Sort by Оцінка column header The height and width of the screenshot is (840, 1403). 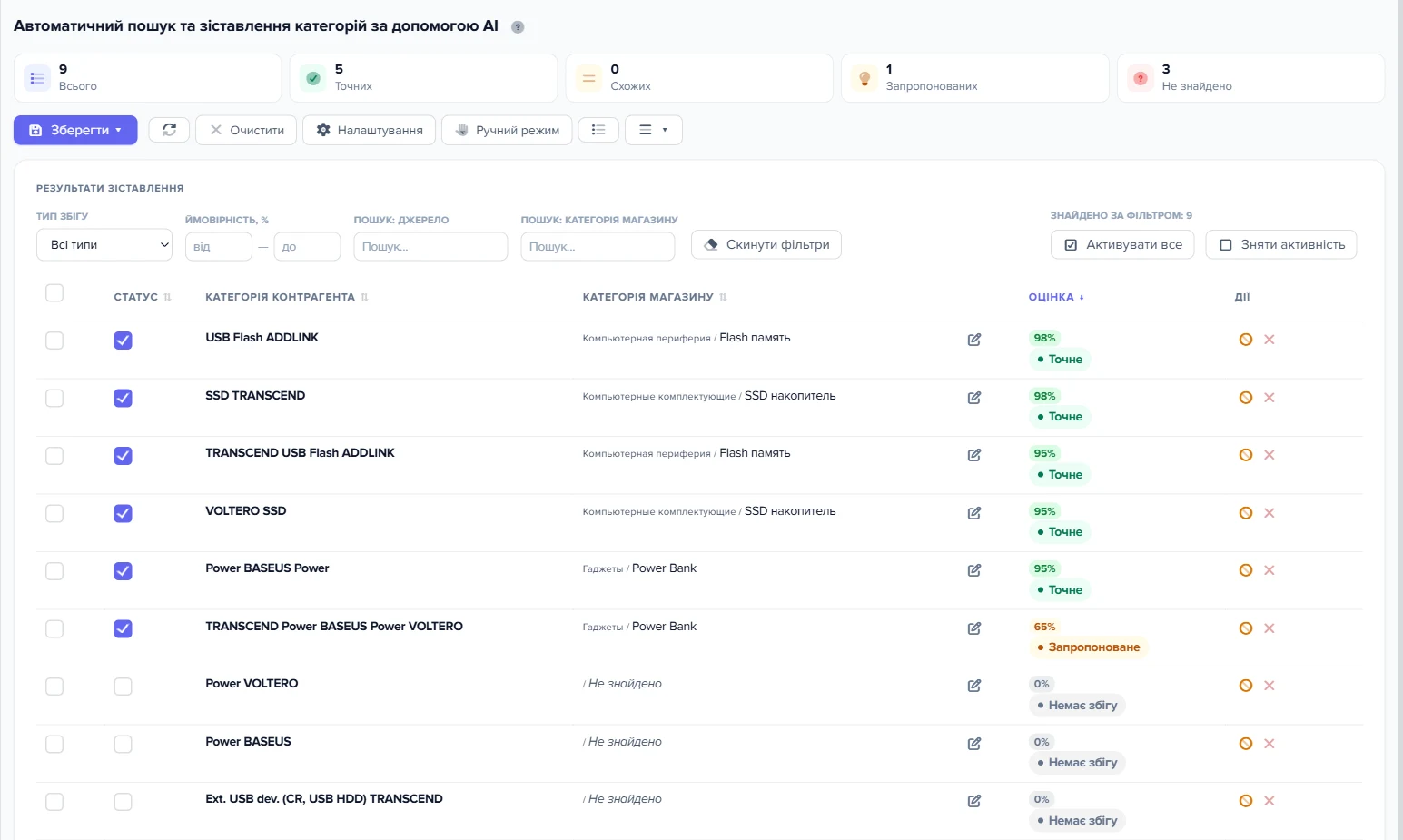[1056, 297]
